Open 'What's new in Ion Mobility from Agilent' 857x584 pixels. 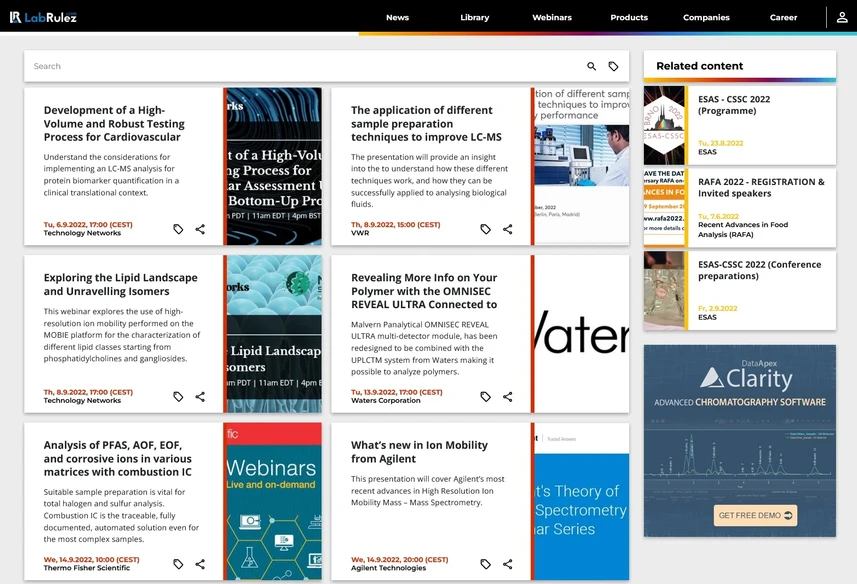click(x=419, y=452)
